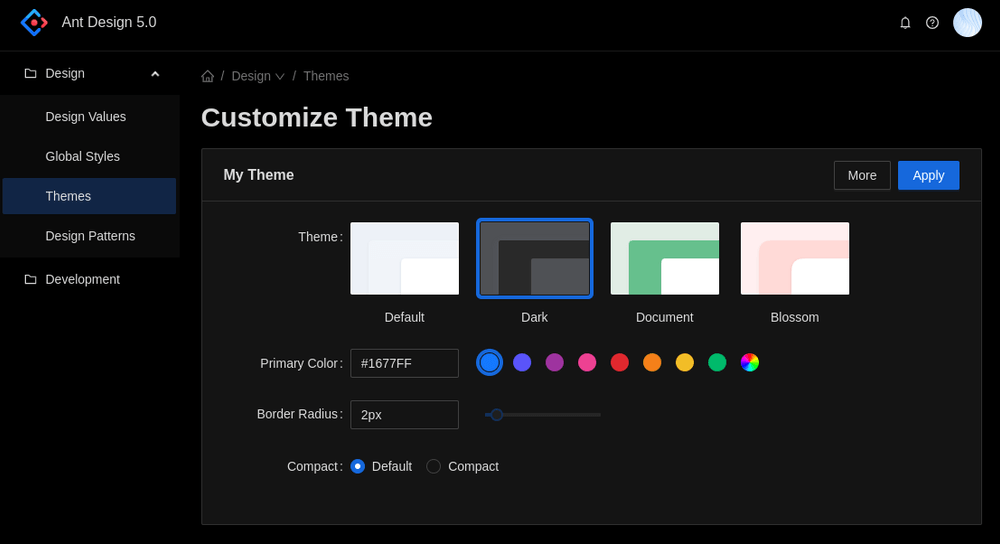Choose the Dark theme thumbnail

(x=534, y=259)
